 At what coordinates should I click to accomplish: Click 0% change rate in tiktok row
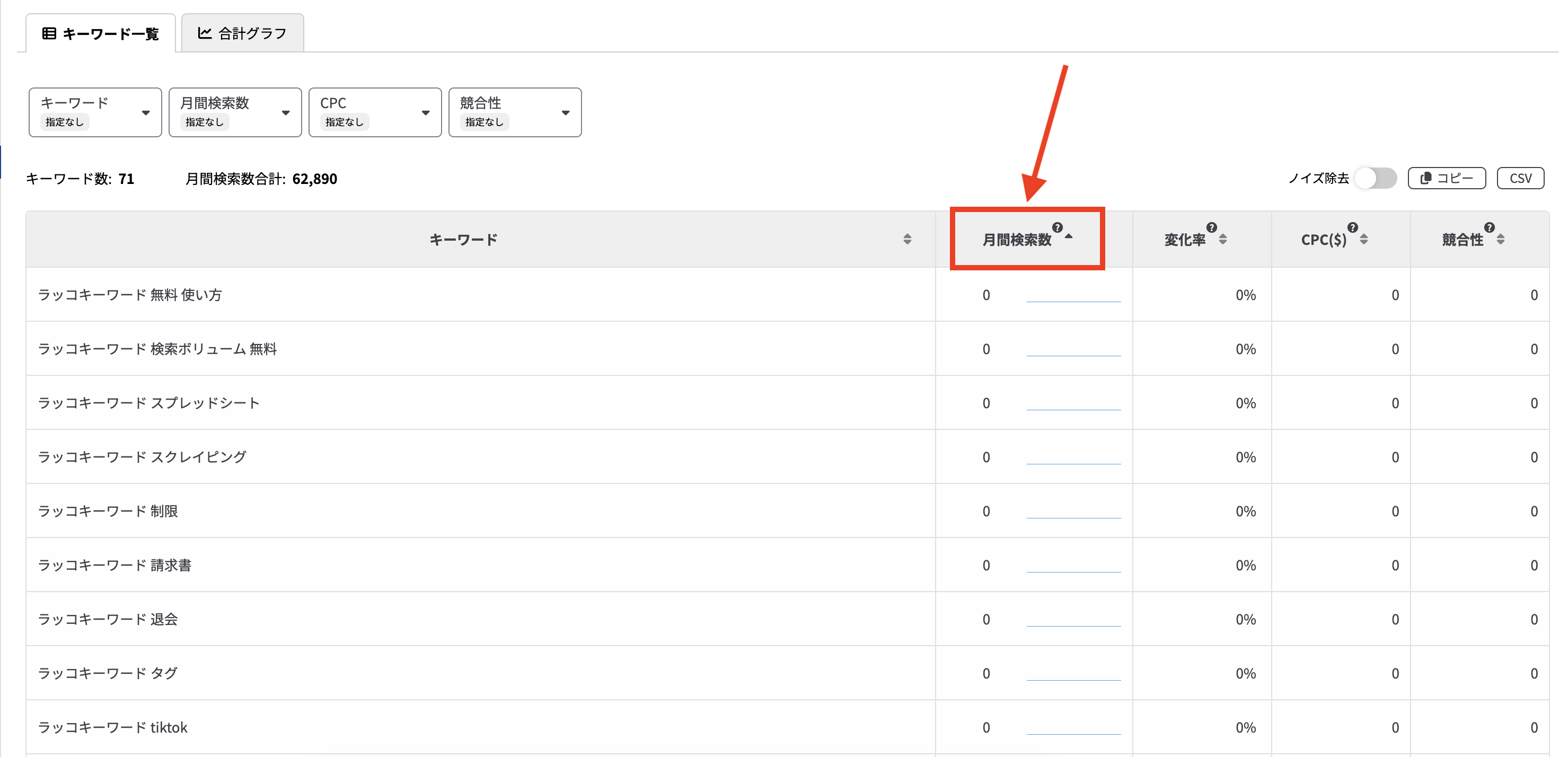[1245, 728]
